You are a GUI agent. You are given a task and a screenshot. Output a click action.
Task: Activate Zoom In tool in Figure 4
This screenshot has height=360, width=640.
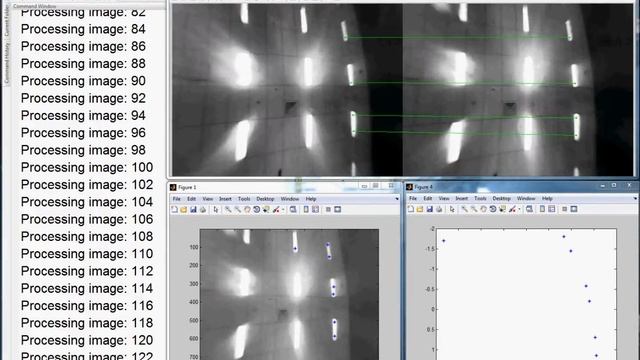point(464,209)
